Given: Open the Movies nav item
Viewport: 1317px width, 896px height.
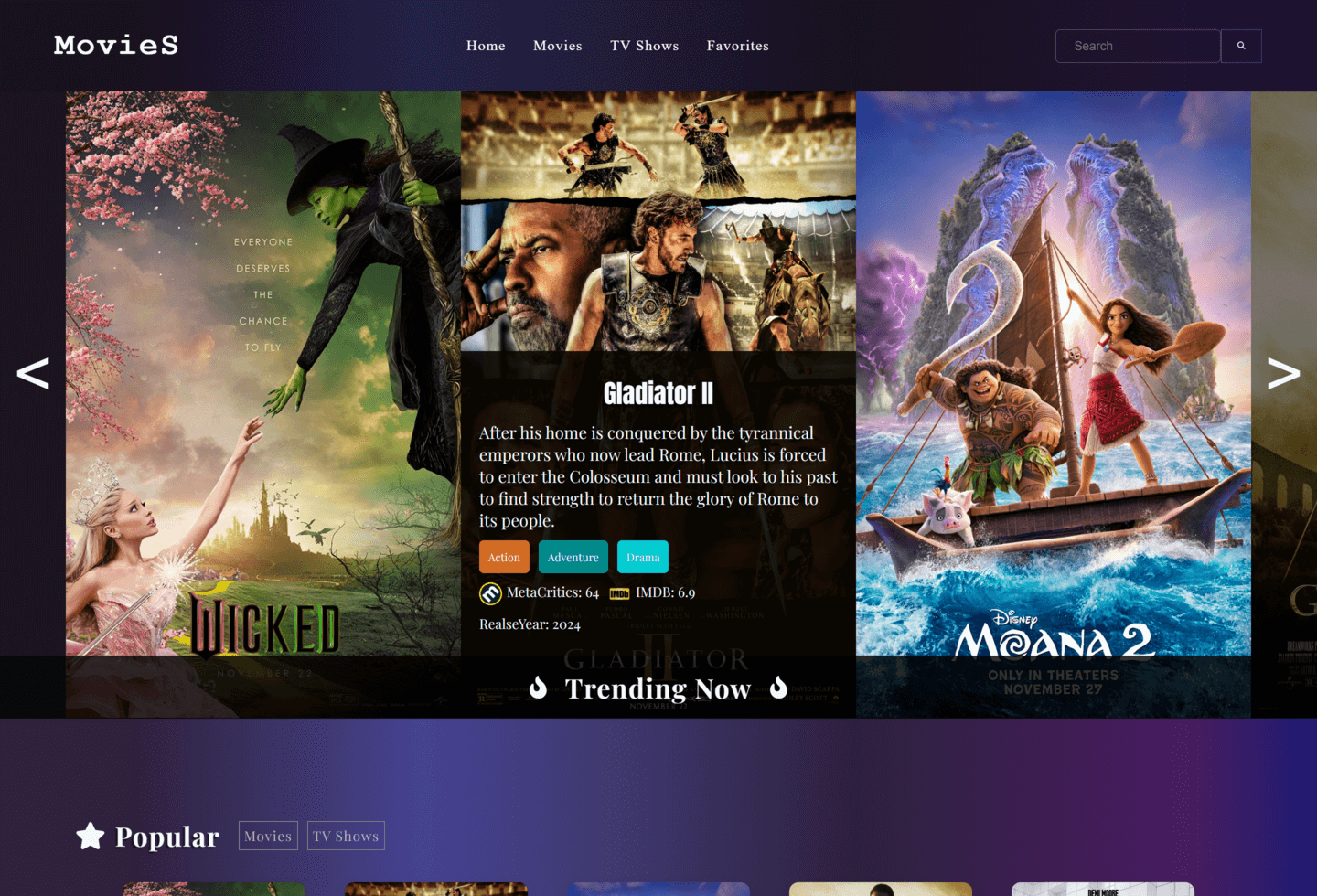Looking at the screenshot, I should [x=558, y=46].
